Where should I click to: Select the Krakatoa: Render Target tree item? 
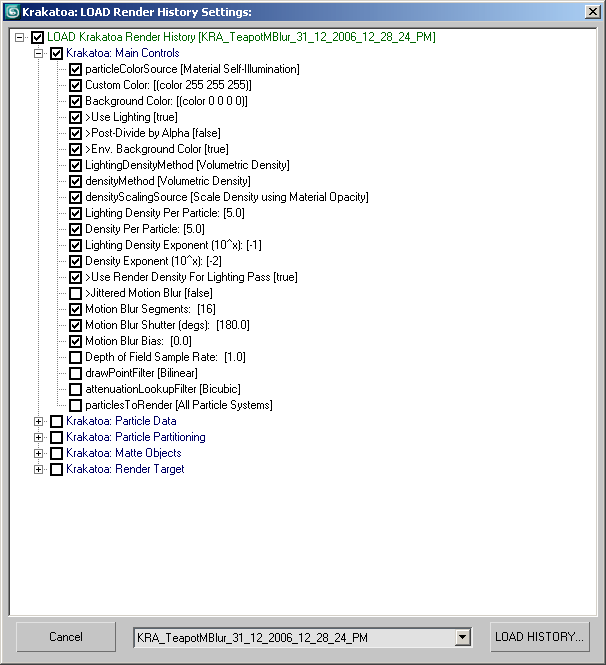[x=125, y=469]
